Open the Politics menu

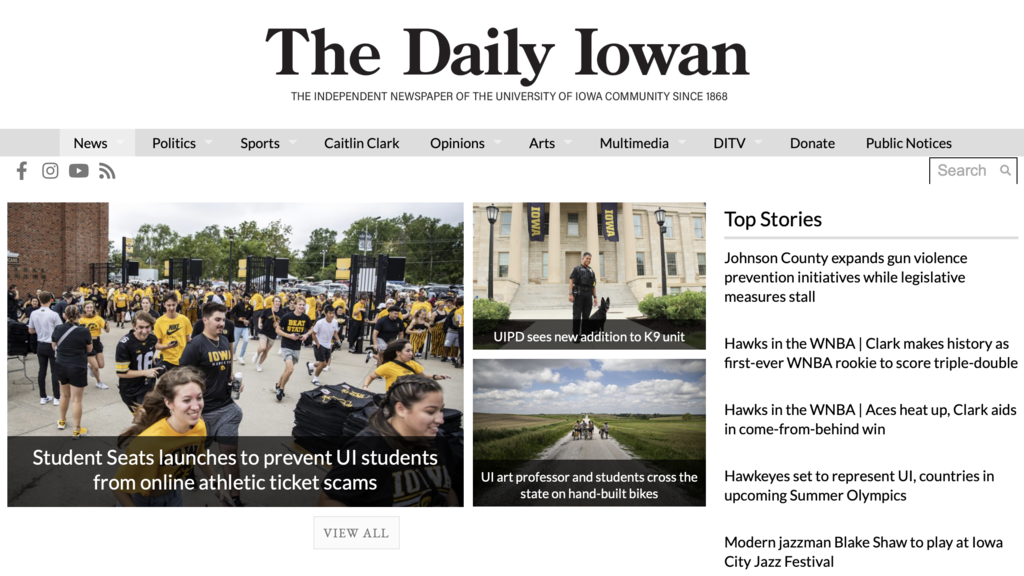pos(174,143)
